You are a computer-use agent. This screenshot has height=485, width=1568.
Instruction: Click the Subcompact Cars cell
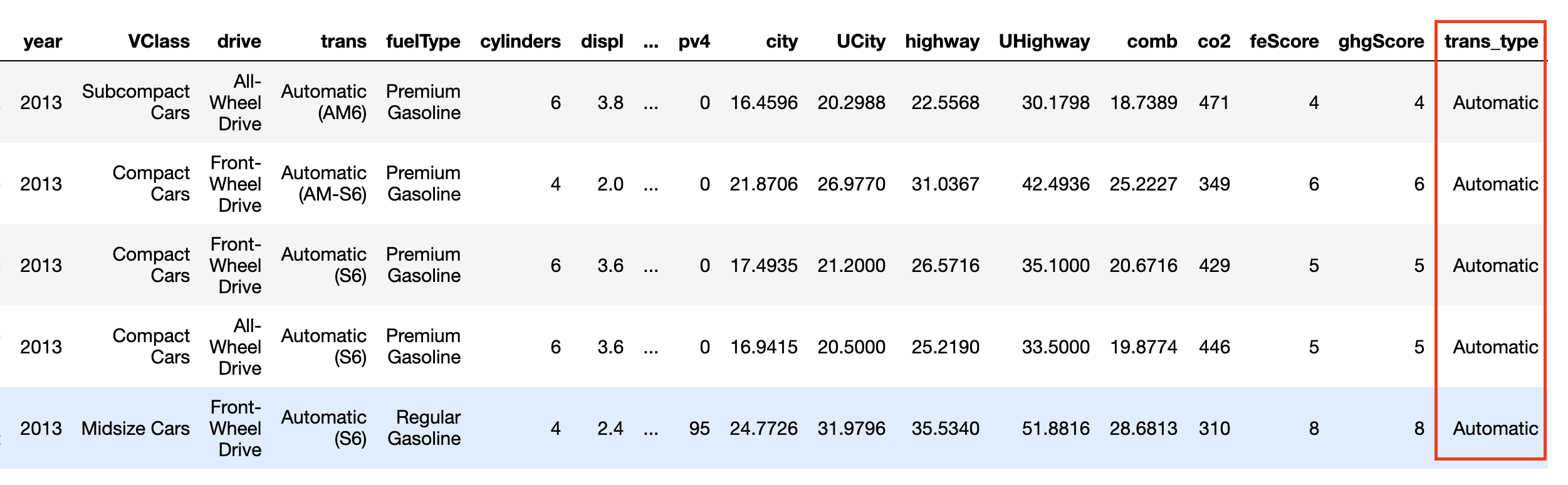[136, 102]
